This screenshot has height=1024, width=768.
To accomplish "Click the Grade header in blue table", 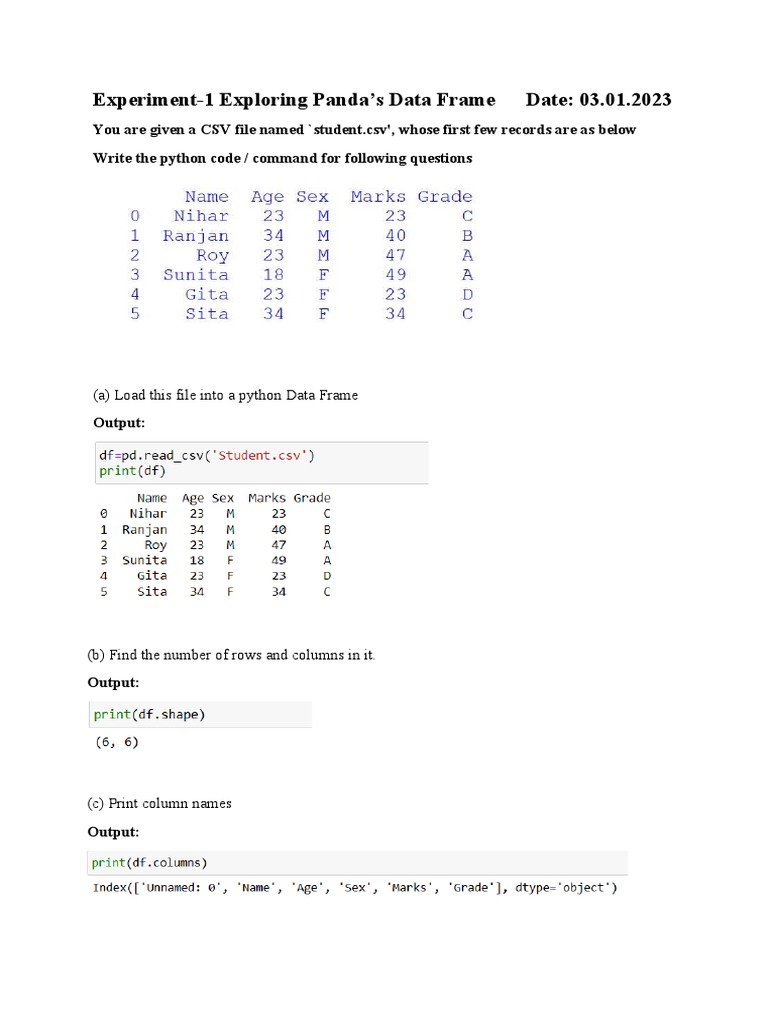I will [445, 197].
